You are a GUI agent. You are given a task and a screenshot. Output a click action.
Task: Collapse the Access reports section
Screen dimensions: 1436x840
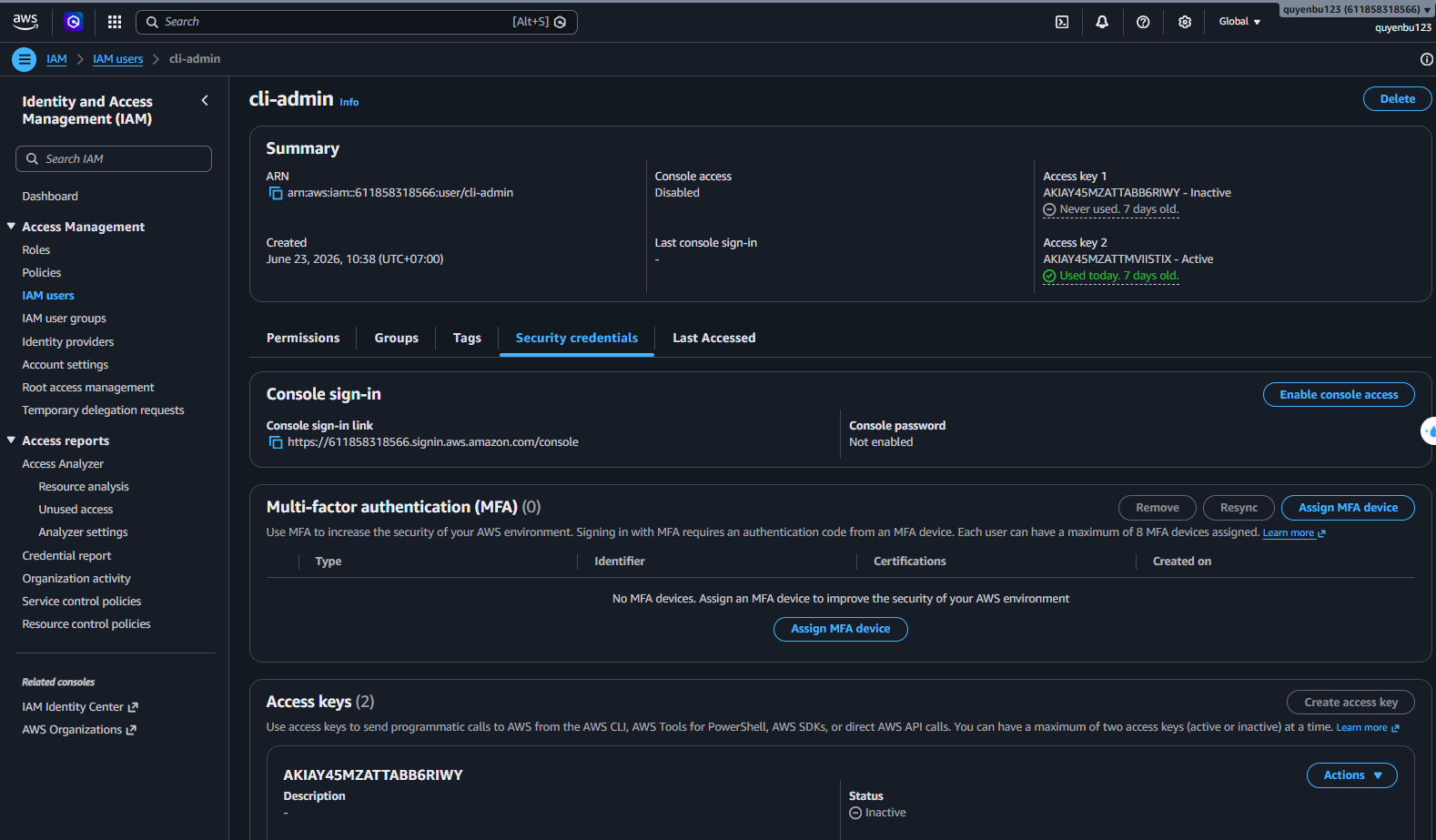pyautogui.click(x=11, y=440)
